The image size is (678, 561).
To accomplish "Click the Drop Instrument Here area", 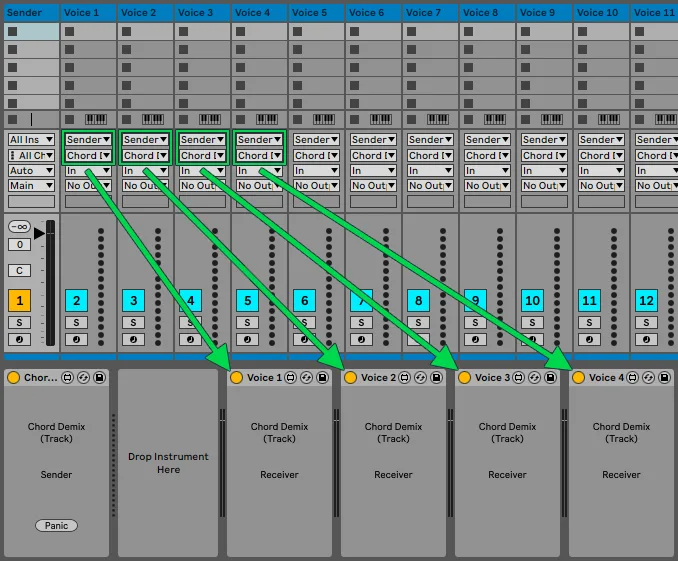I will point(168,463).
